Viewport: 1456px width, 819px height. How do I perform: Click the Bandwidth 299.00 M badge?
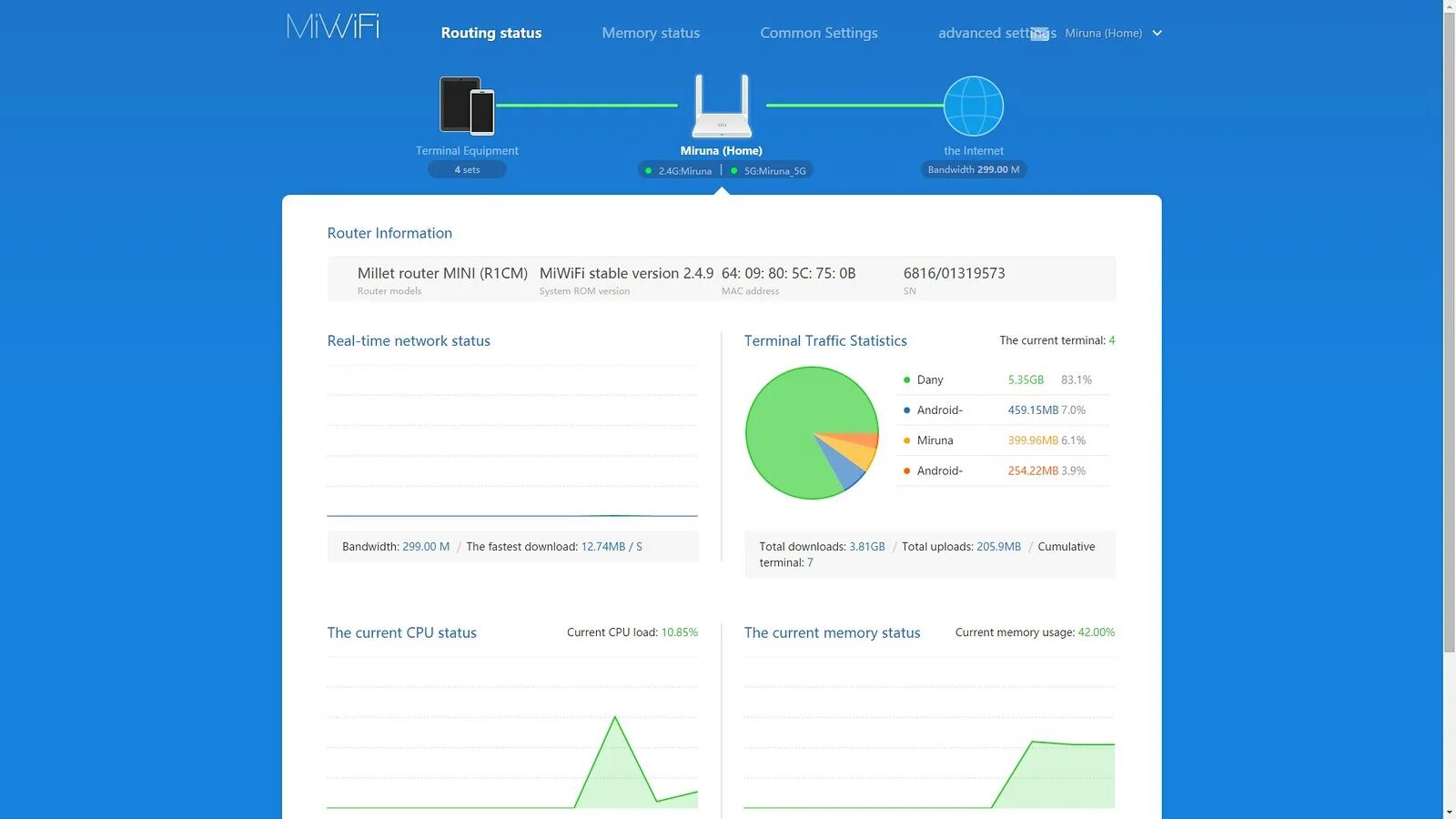pyautogui.click(x=974, y=169)
